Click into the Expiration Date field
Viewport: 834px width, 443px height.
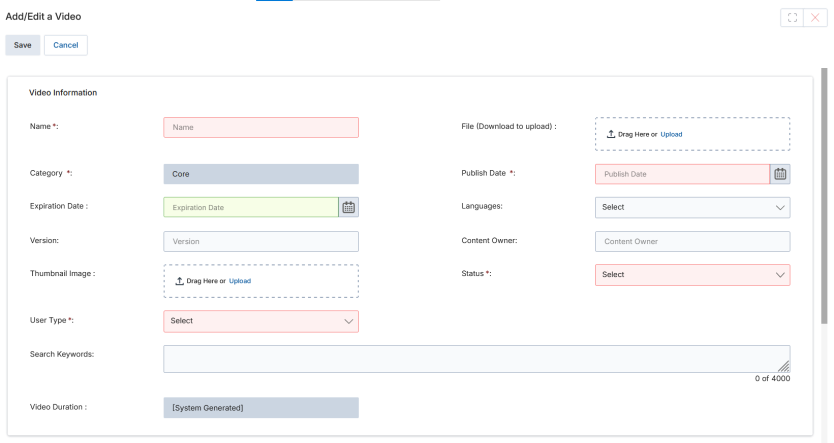pyautogui.click(x=251, y=207)
